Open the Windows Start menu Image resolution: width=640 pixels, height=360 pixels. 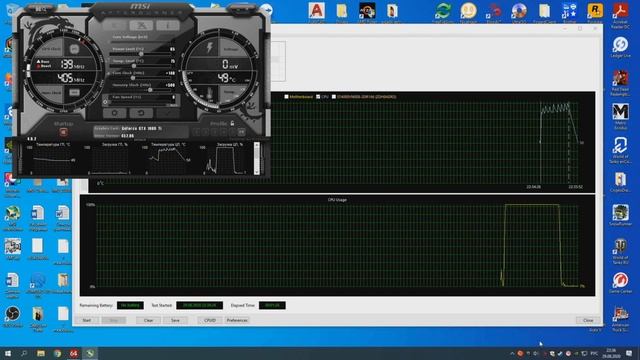(x=8, y=353)
